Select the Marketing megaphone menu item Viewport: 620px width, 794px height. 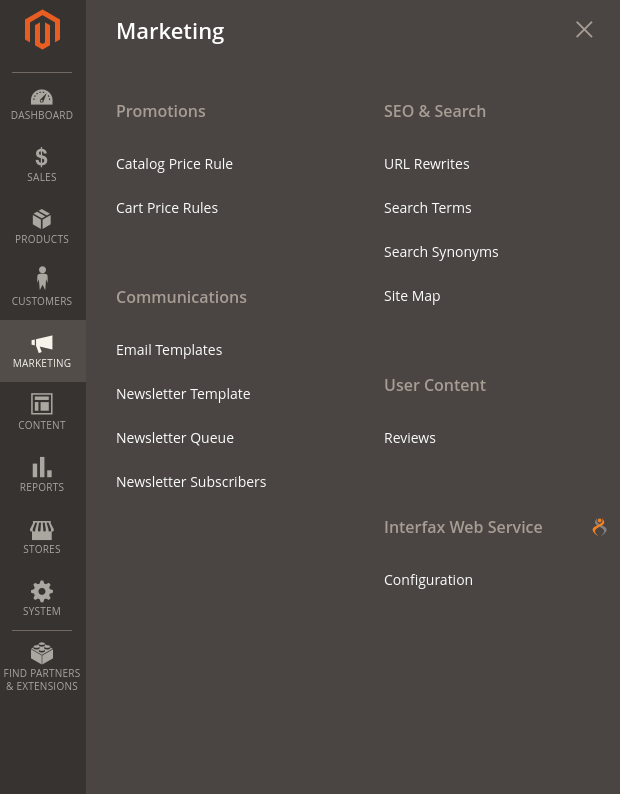click(x=43, y=351)
